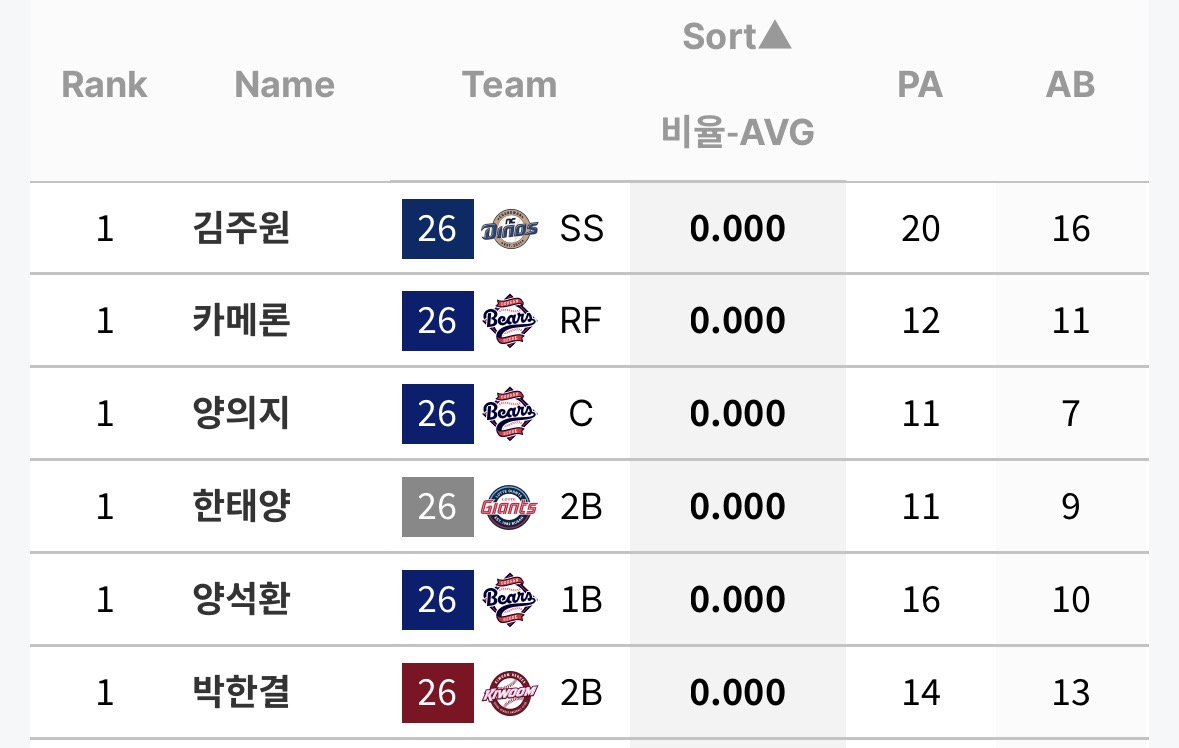Open player page for 카메론
This screenshot has height=748, width=1179.
click(240, 321)
